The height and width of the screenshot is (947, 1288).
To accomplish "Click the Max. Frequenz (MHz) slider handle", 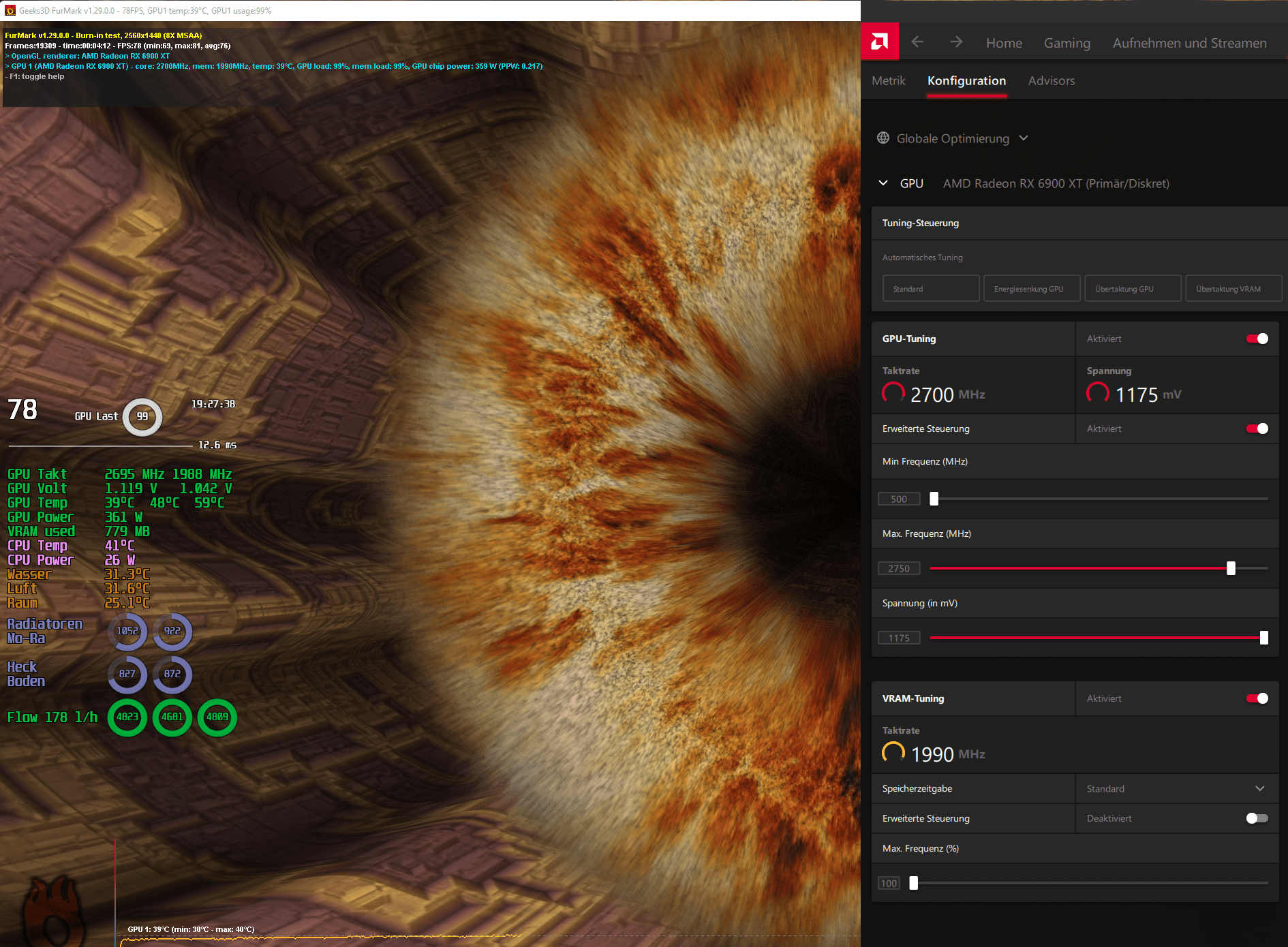I will coord(1231,568).
